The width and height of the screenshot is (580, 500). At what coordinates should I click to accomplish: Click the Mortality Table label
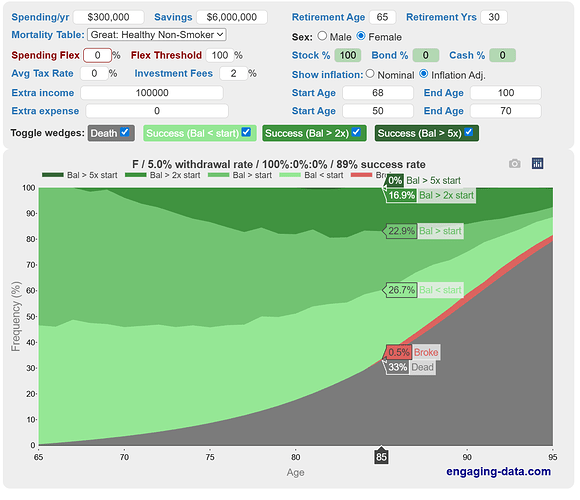tap(48, 35)
